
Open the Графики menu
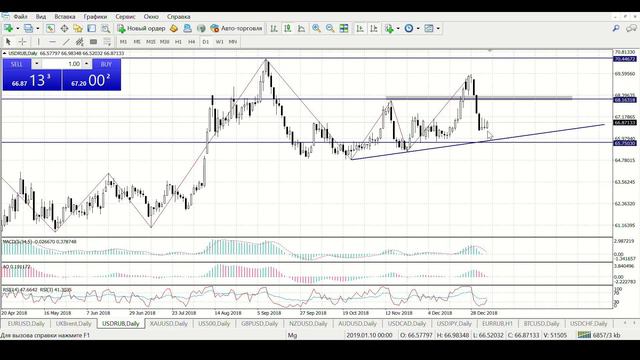95,17
